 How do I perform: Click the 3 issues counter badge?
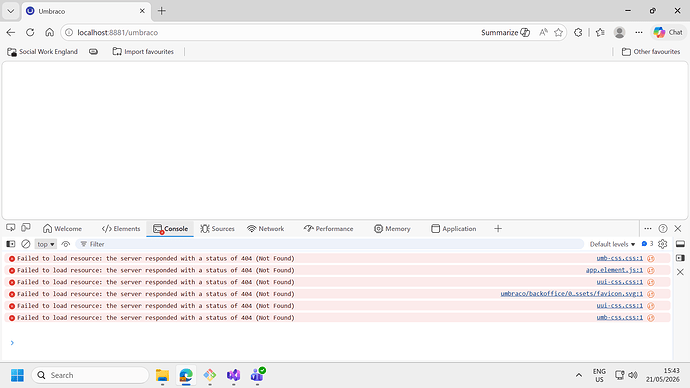(x=647, y=244)
